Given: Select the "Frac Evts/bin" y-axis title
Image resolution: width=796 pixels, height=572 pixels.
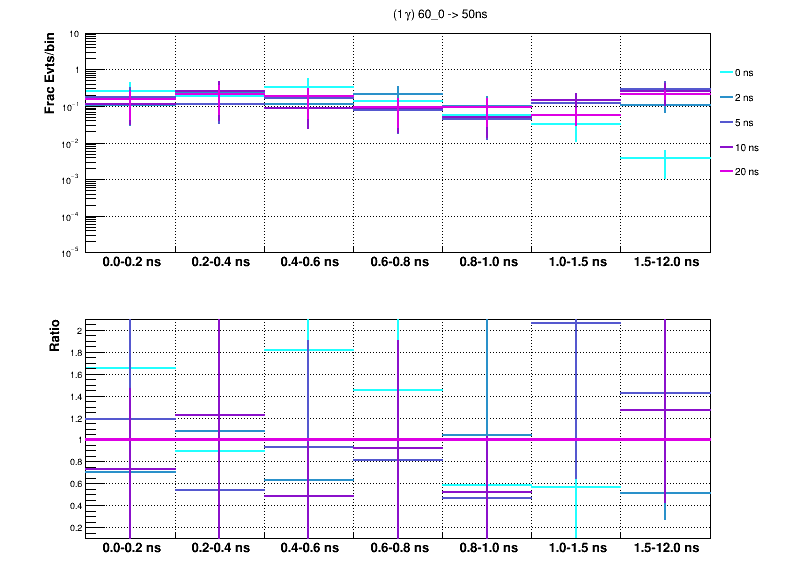Looking at the screenshot, I should point(49,73).
